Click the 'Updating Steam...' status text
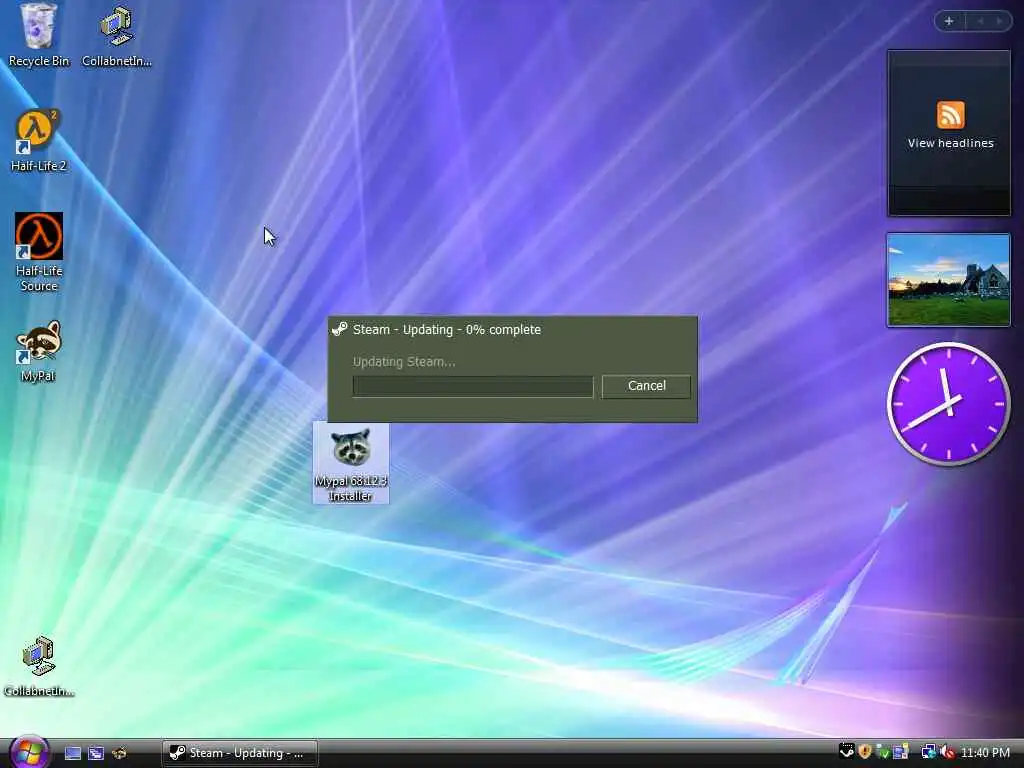This screenshot has height=768, width=1024. [404, 362]
